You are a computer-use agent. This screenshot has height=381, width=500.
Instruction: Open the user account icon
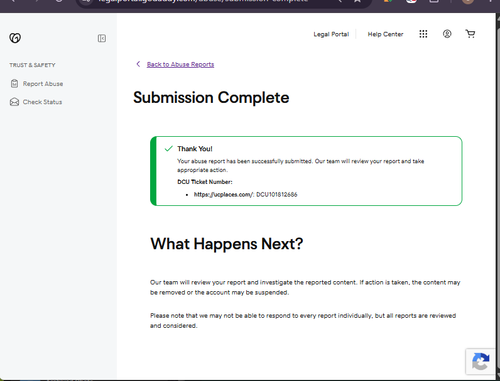(x=447, y=34)
